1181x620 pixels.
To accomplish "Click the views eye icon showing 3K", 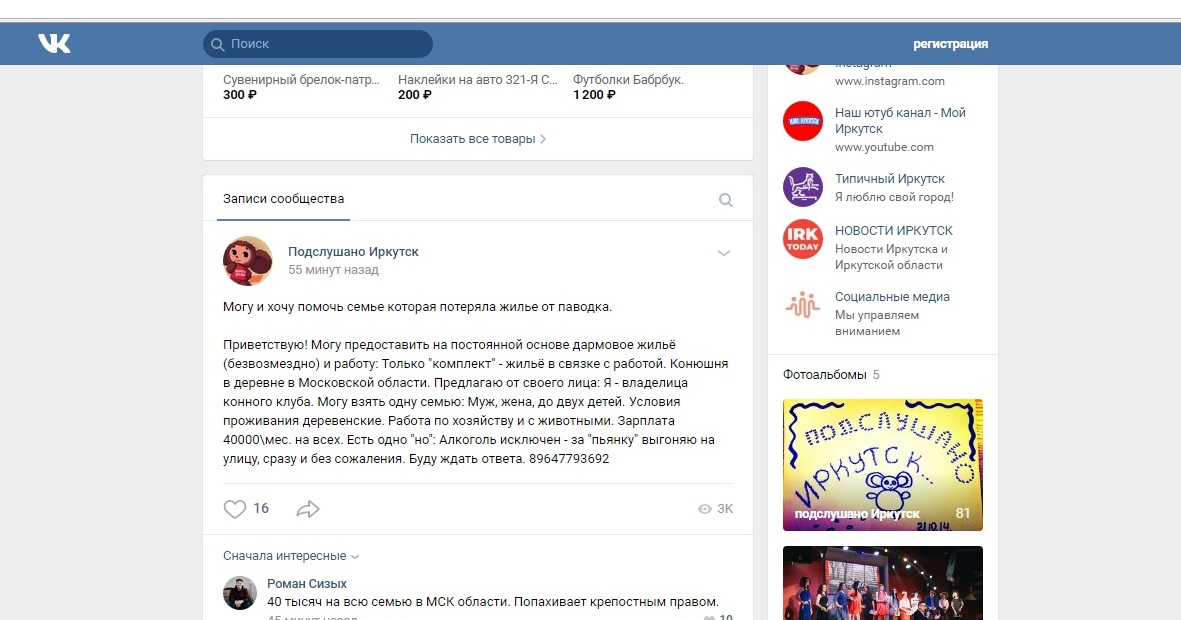I will 705,509.
